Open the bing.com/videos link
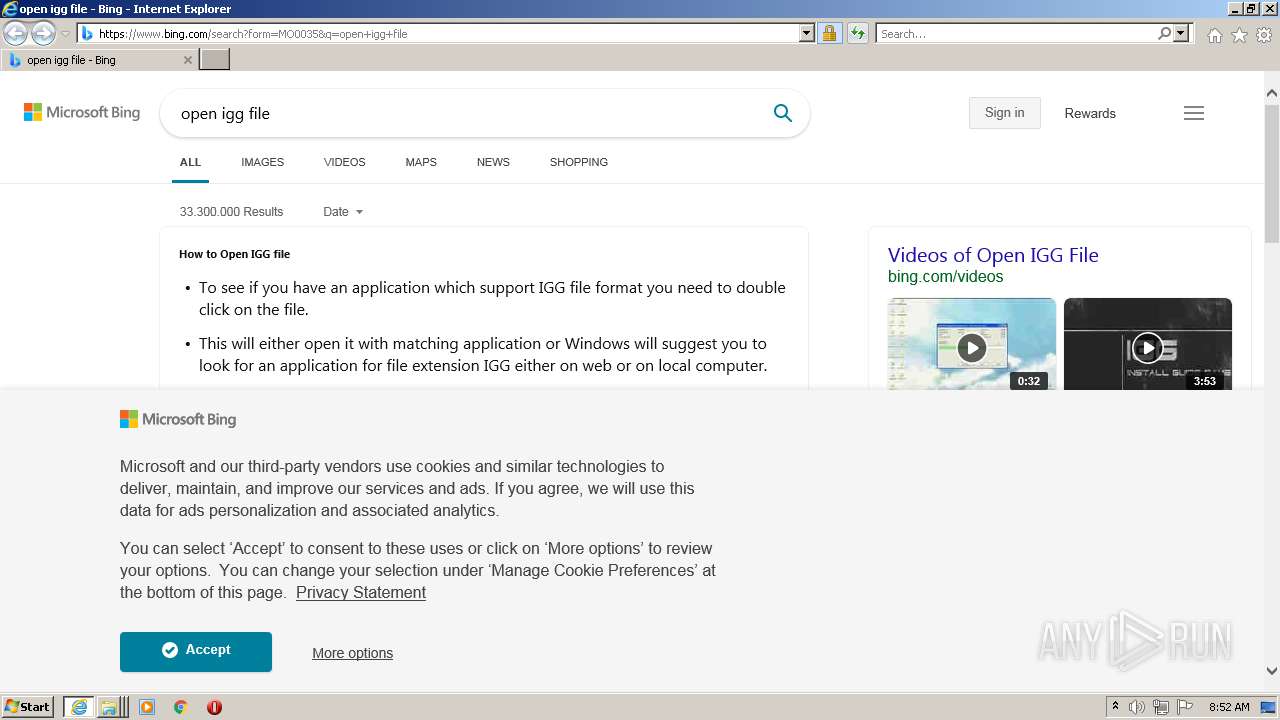 point(945,277)
